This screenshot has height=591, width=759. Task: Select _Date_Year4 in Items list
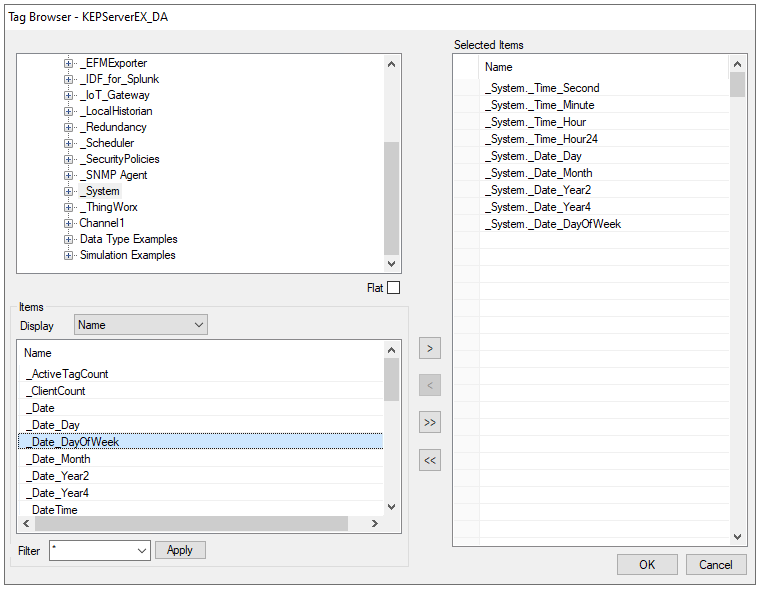(201, 493)
